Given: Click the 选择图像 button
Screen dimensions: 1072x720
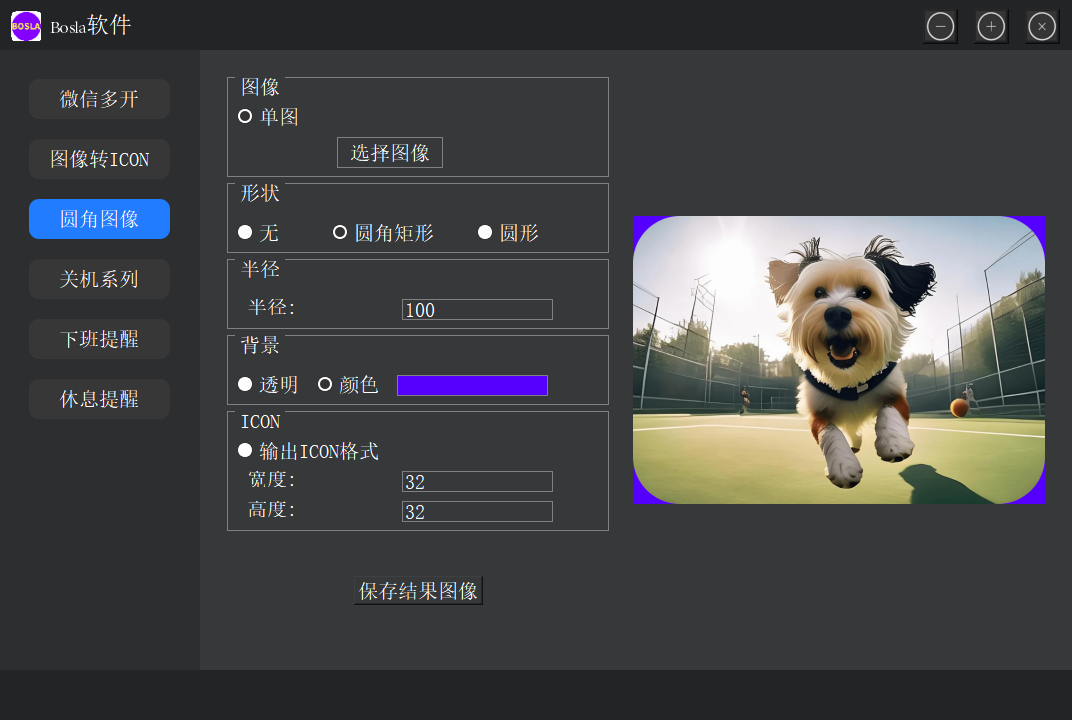Looking at the screenshot, I should [x=390, y=153].
